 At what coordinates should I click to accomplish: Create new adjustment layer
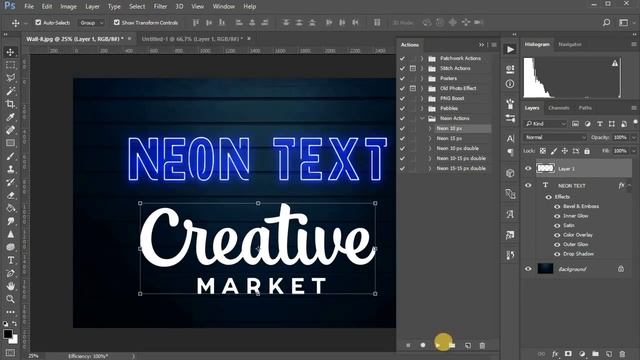click(x=582, y=353)
